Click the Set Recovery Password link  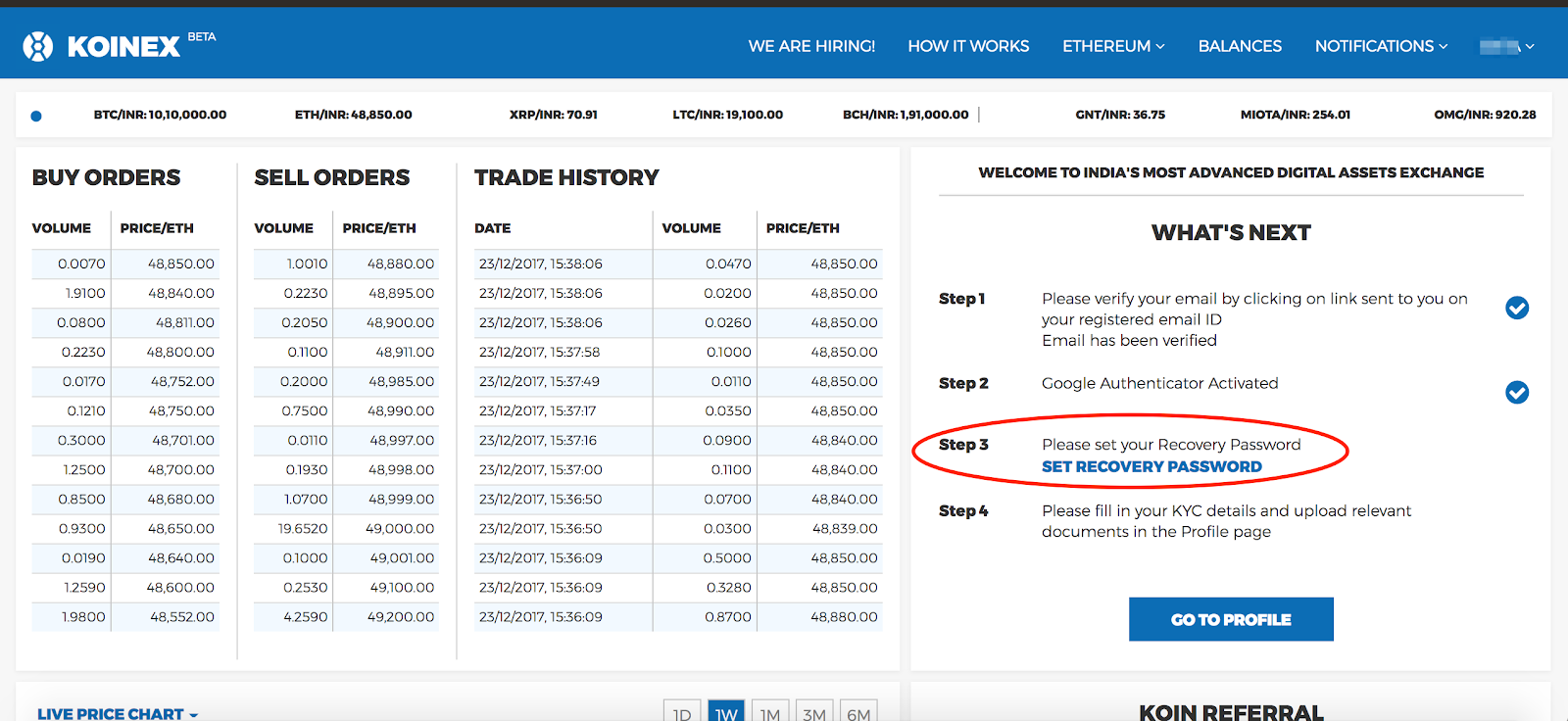(x=1151, y=466)
